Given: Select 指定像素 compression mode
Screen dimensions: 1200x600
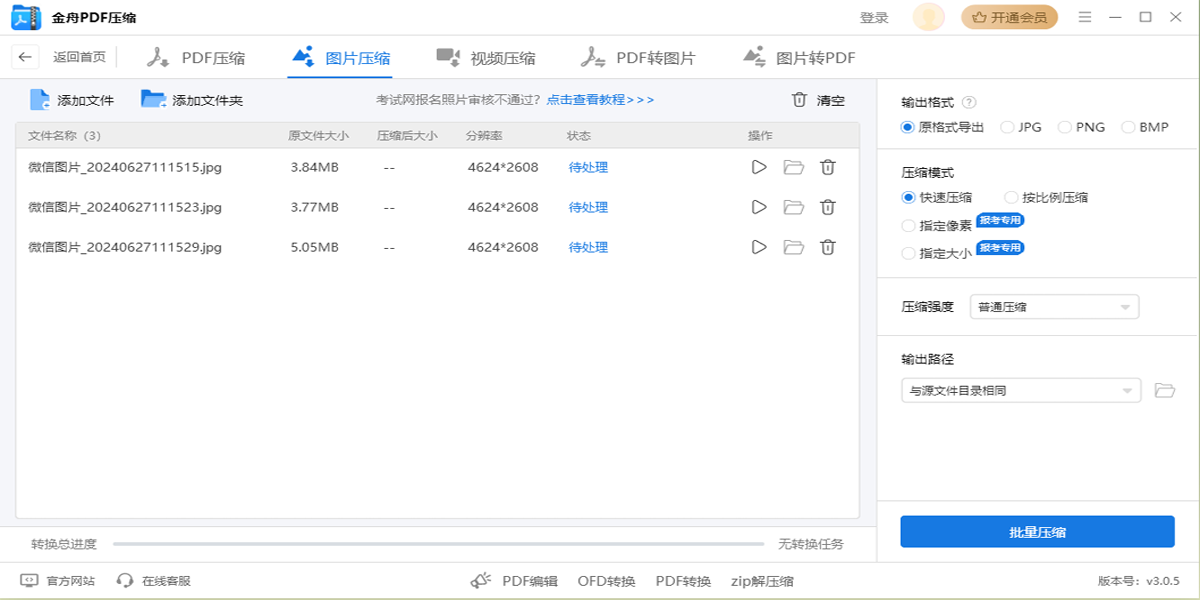Looking at the screenshot, I should pos(937,225).
